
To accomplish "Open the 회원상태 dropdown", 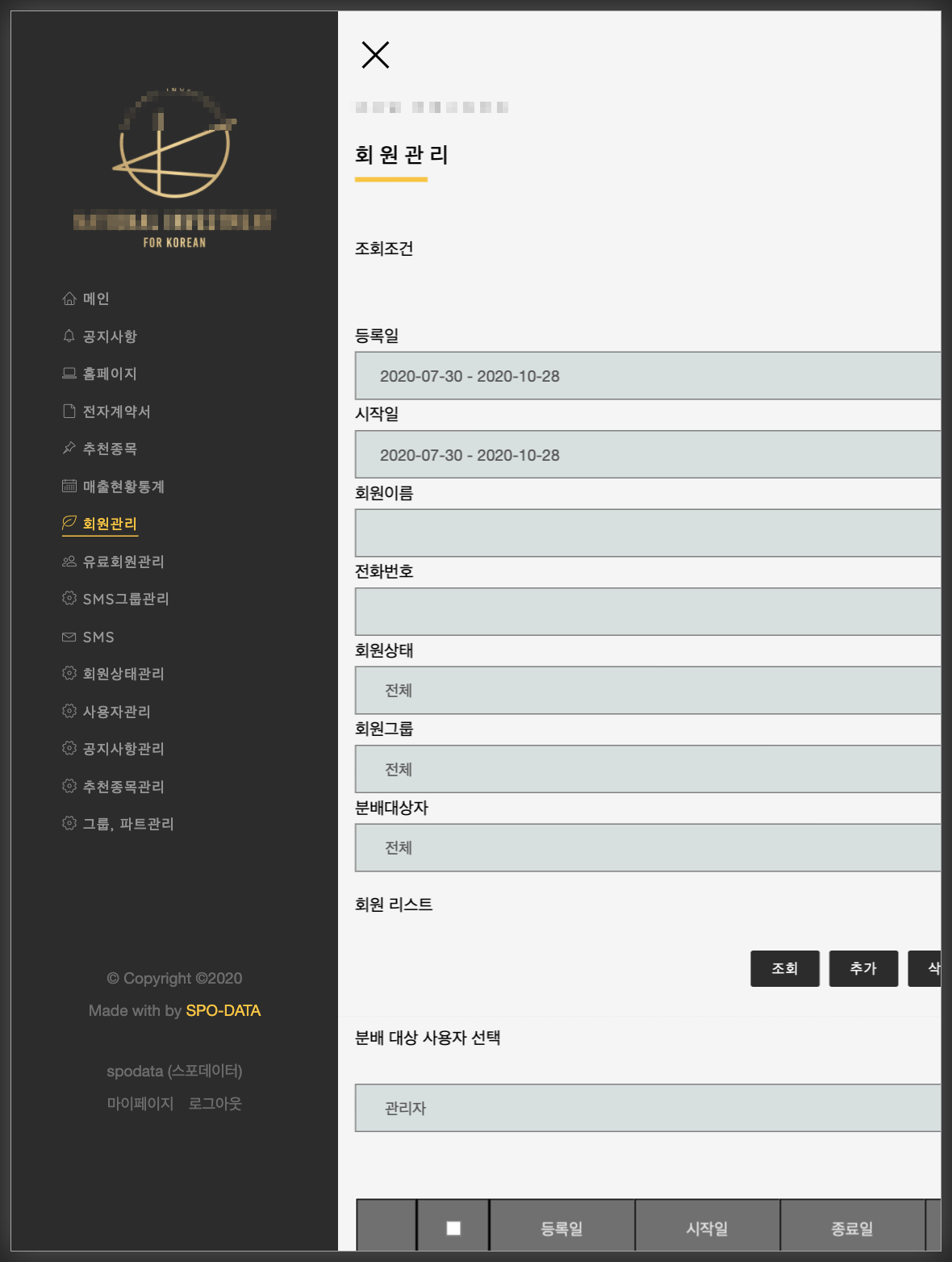I will click(x=648, y=691).
